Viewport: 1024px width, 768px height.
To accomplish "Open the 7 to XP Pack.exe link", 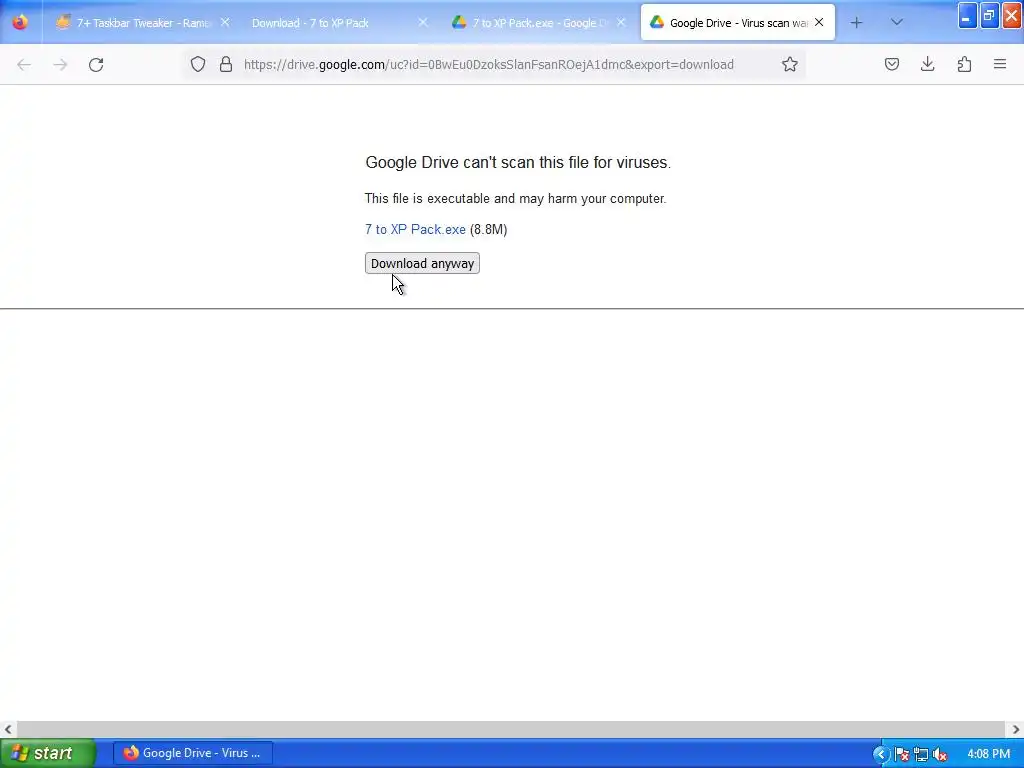I will coord(415,229).
